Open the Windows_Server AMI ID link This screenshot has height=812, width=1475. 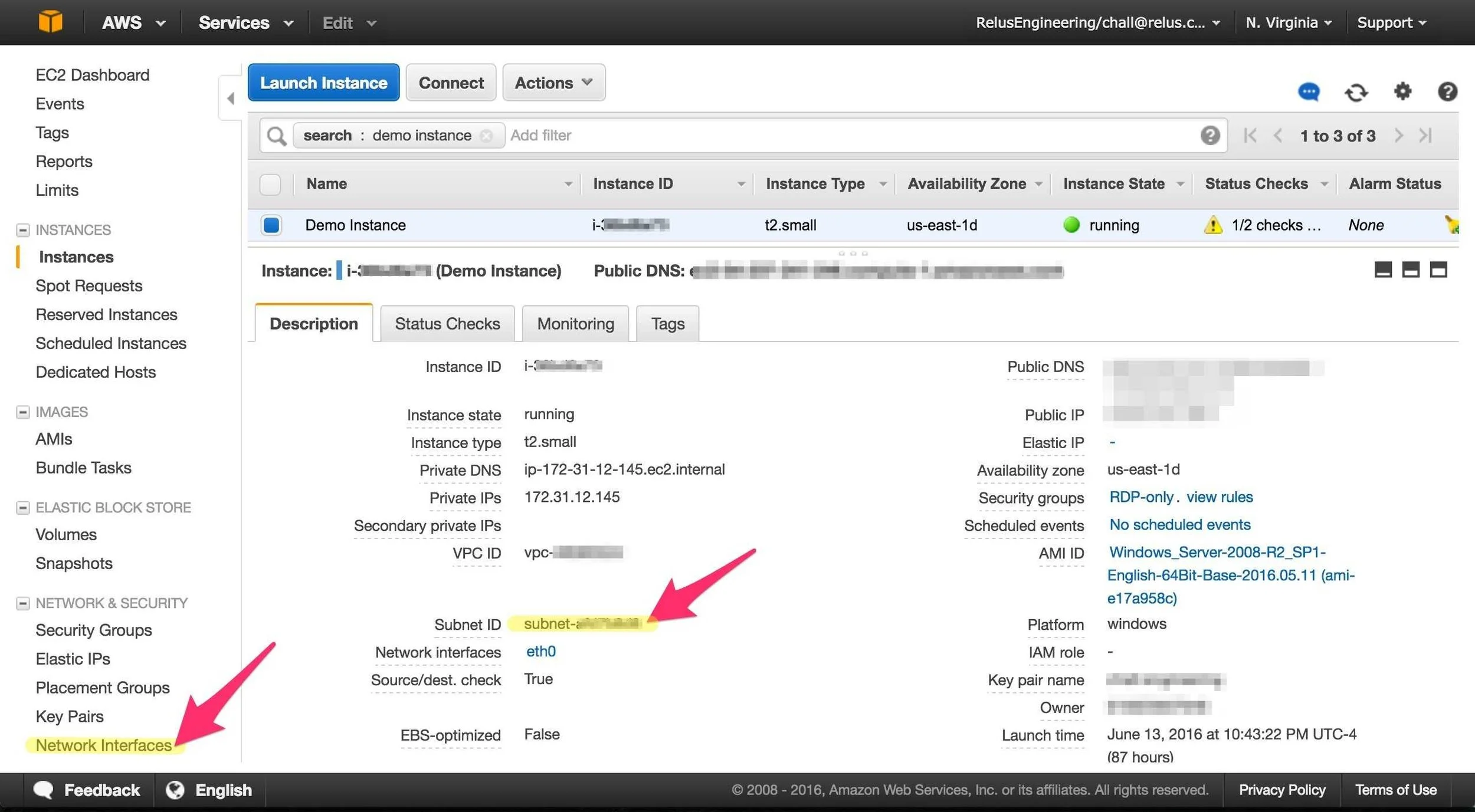[x=1231, y=575]
